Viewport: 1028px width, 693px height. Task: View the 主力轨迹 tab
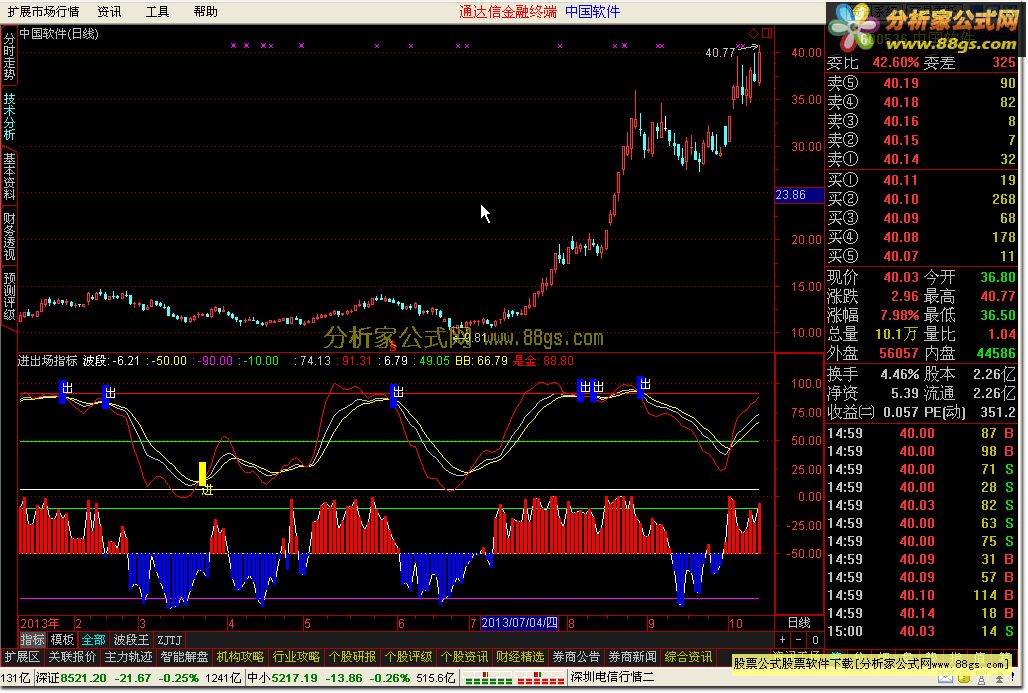pos(128,656)
